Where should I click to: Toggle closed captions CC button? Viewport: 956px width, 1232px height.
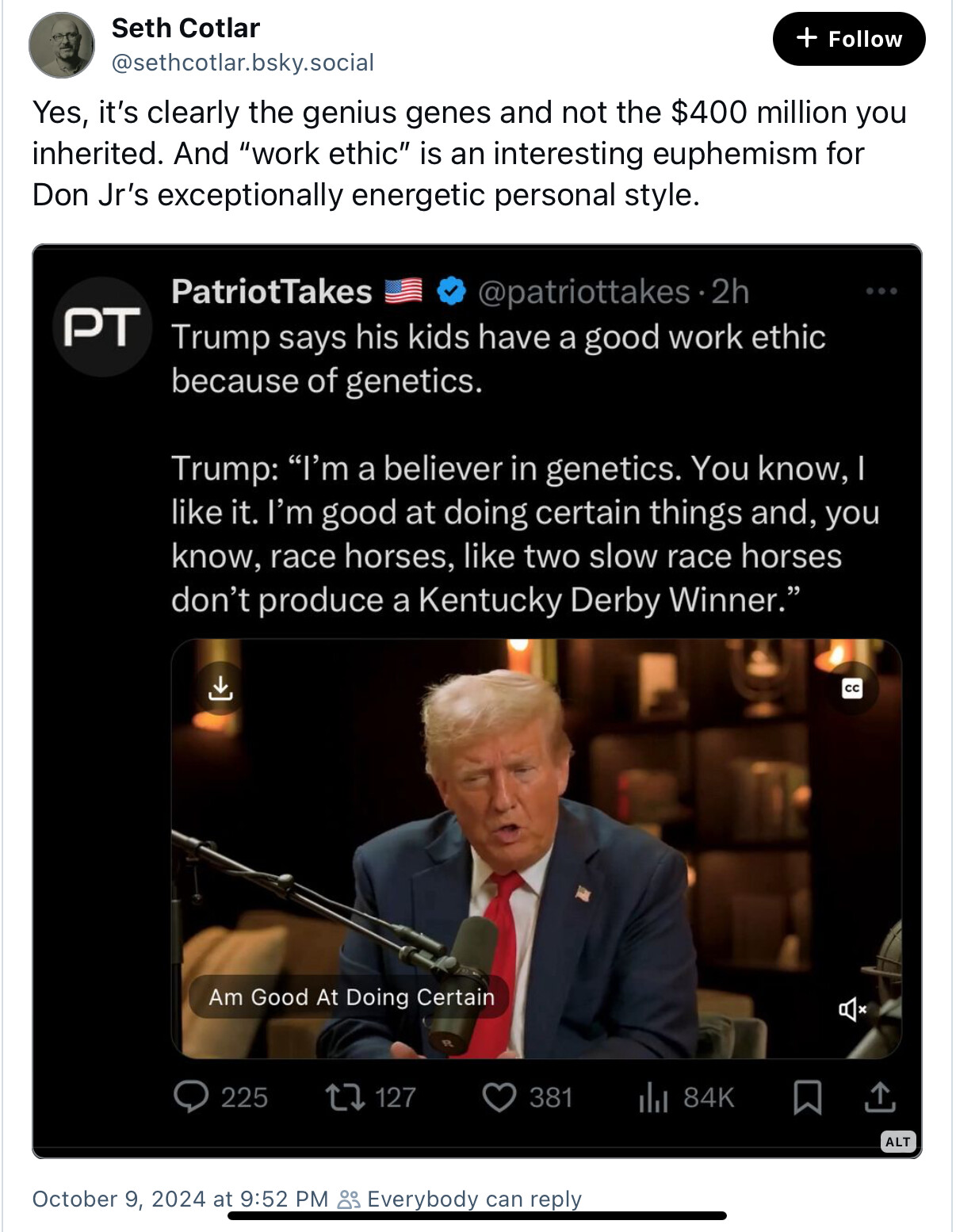[852, 688]
